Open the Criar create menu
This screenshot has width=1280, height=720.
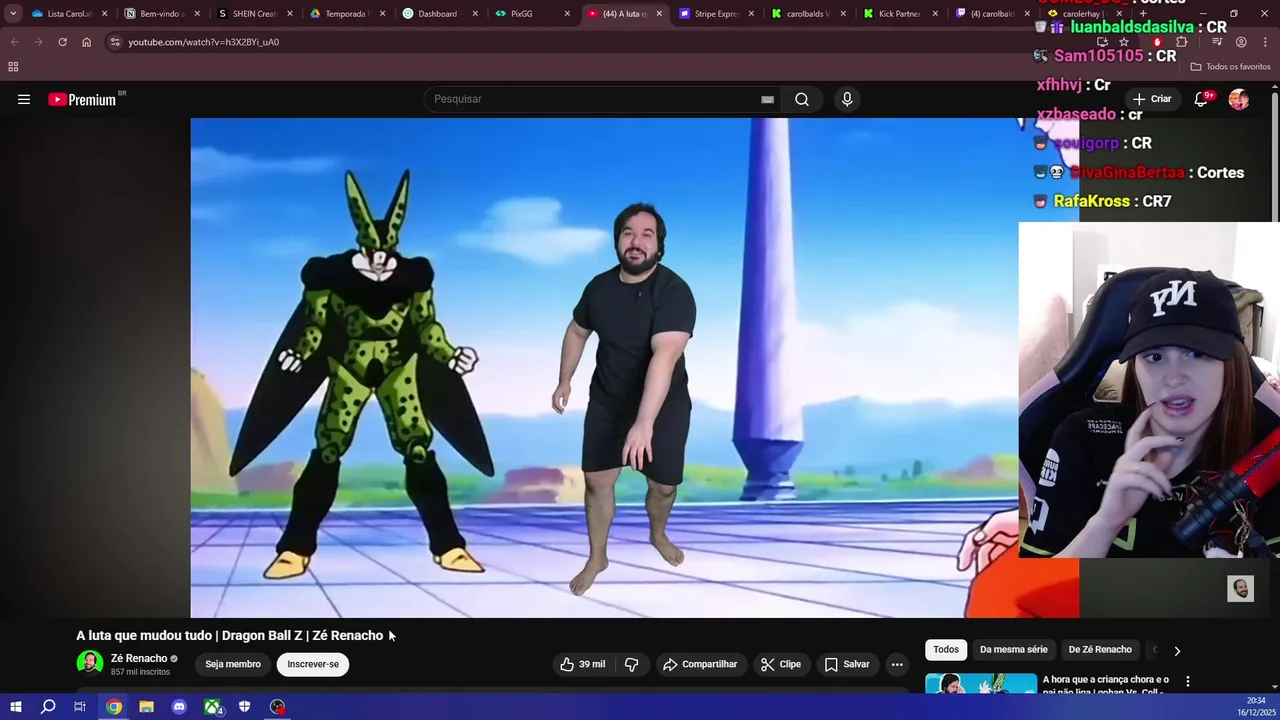coord(1151,99)
